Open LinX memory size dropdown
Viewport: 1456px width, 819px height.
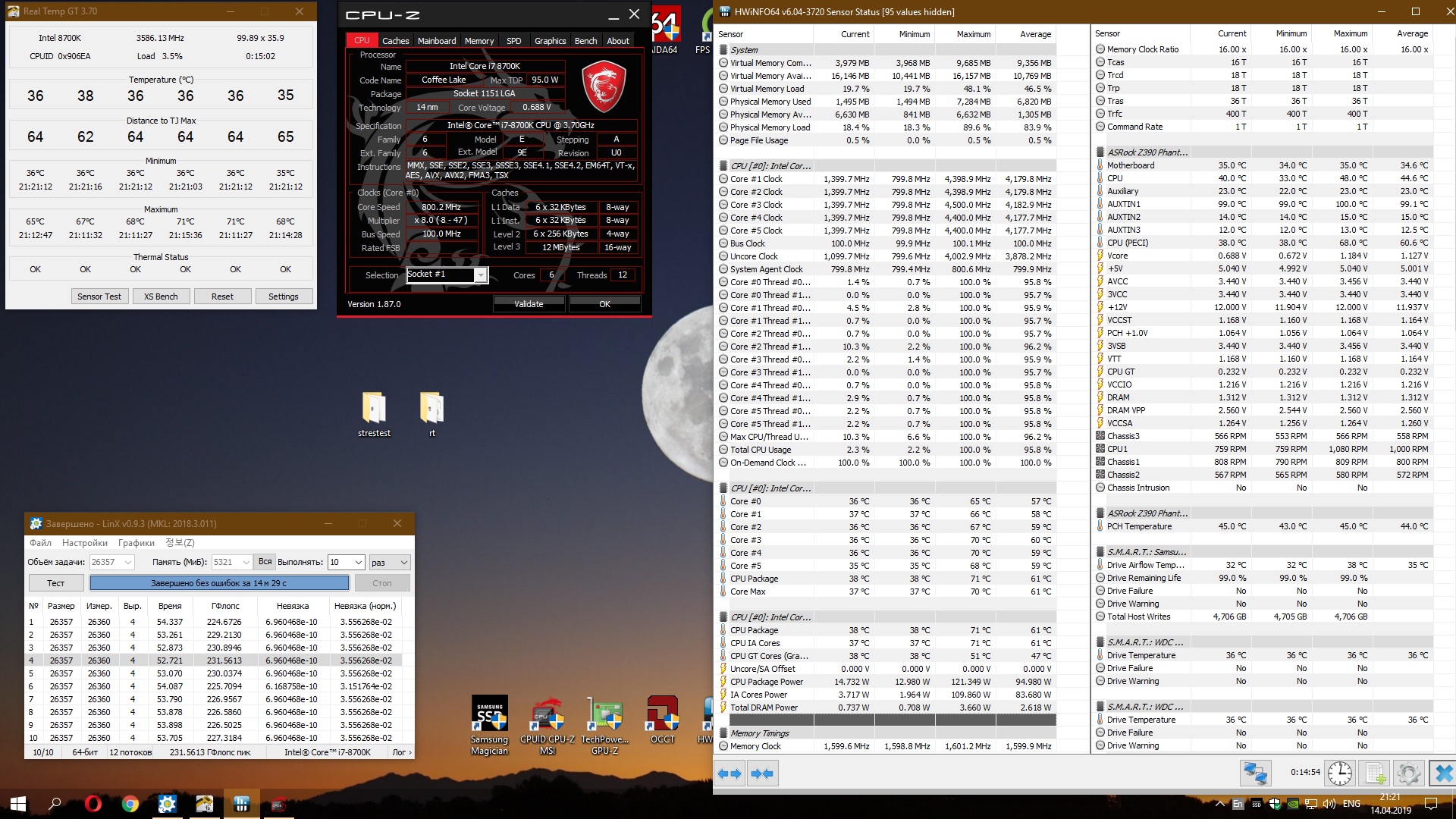(x=246, y=562)
